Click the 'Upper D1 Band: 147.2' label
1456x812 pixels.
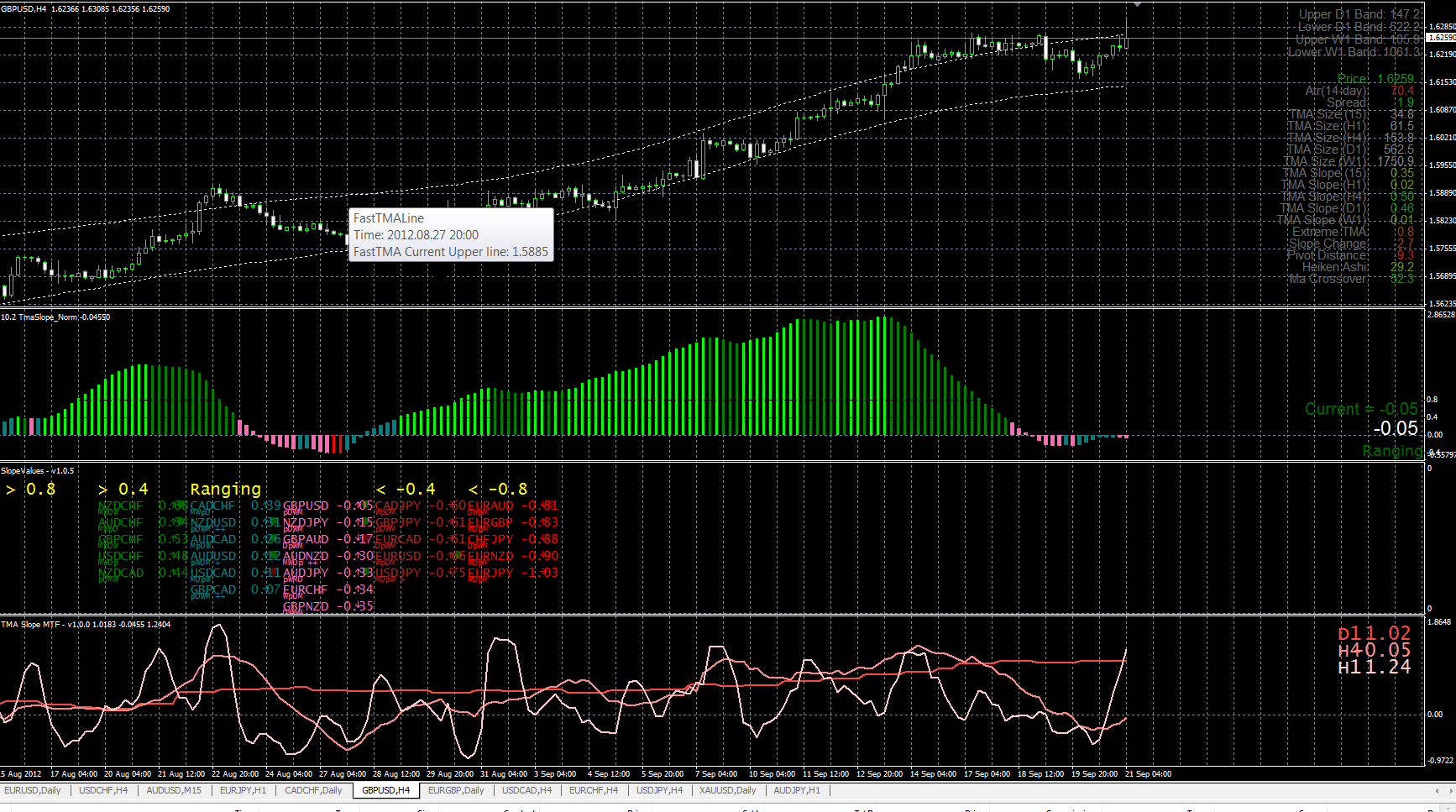click(x=1360, y=14)
